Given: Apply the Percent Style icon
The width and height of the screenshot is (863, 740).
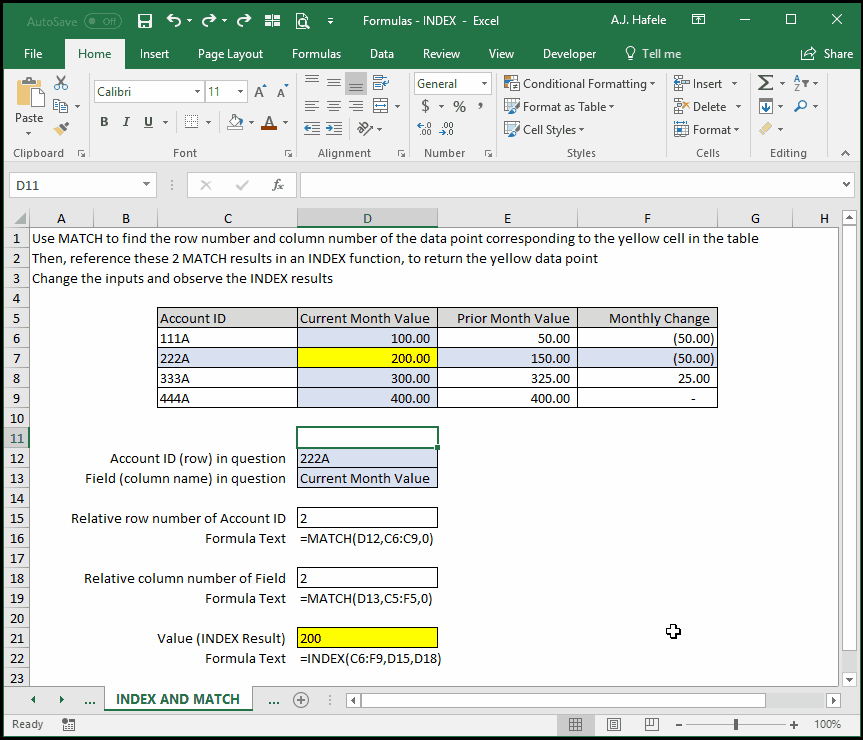Looking at the screenshot, I should (459, 106).
